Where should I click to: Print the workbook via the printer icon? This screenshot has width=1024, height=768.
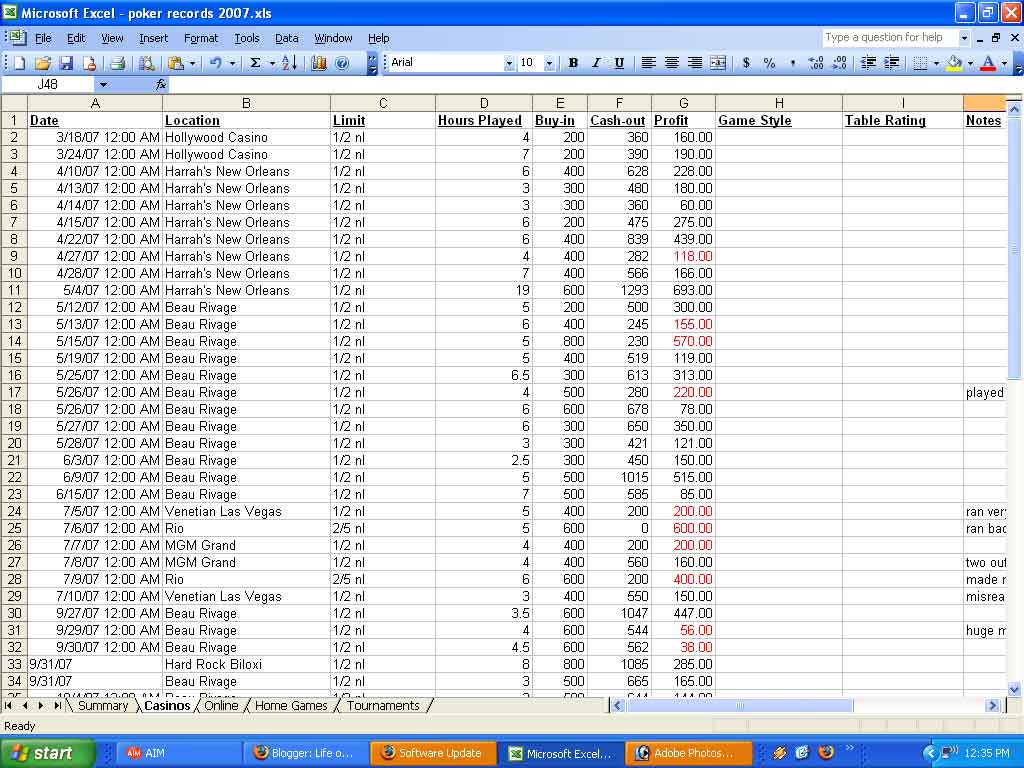click(118, 63)
